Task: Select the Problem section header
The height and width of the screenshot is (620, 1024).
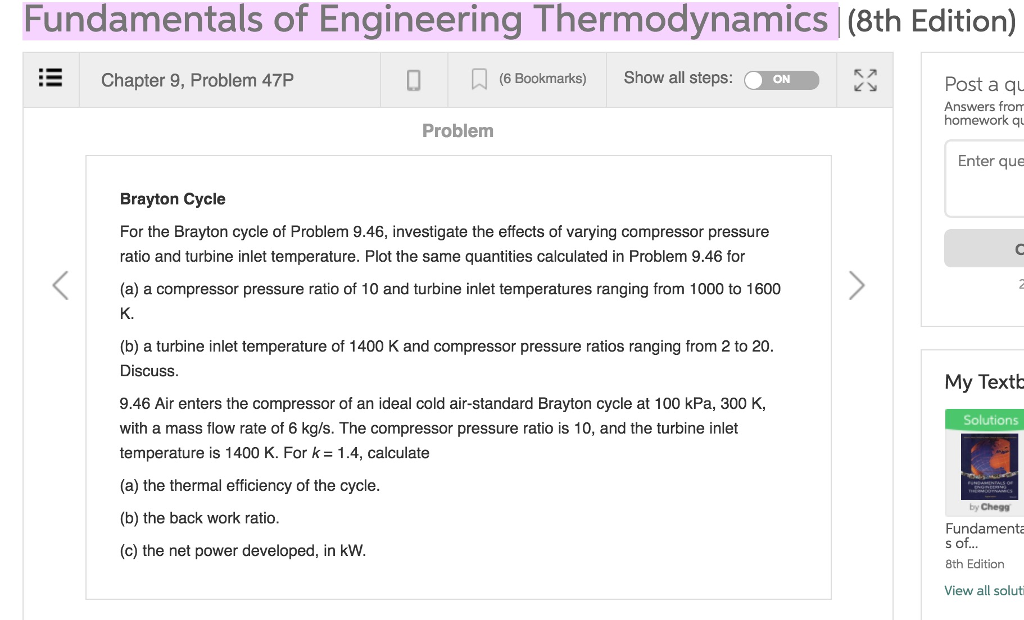Action: pos(458,130)
